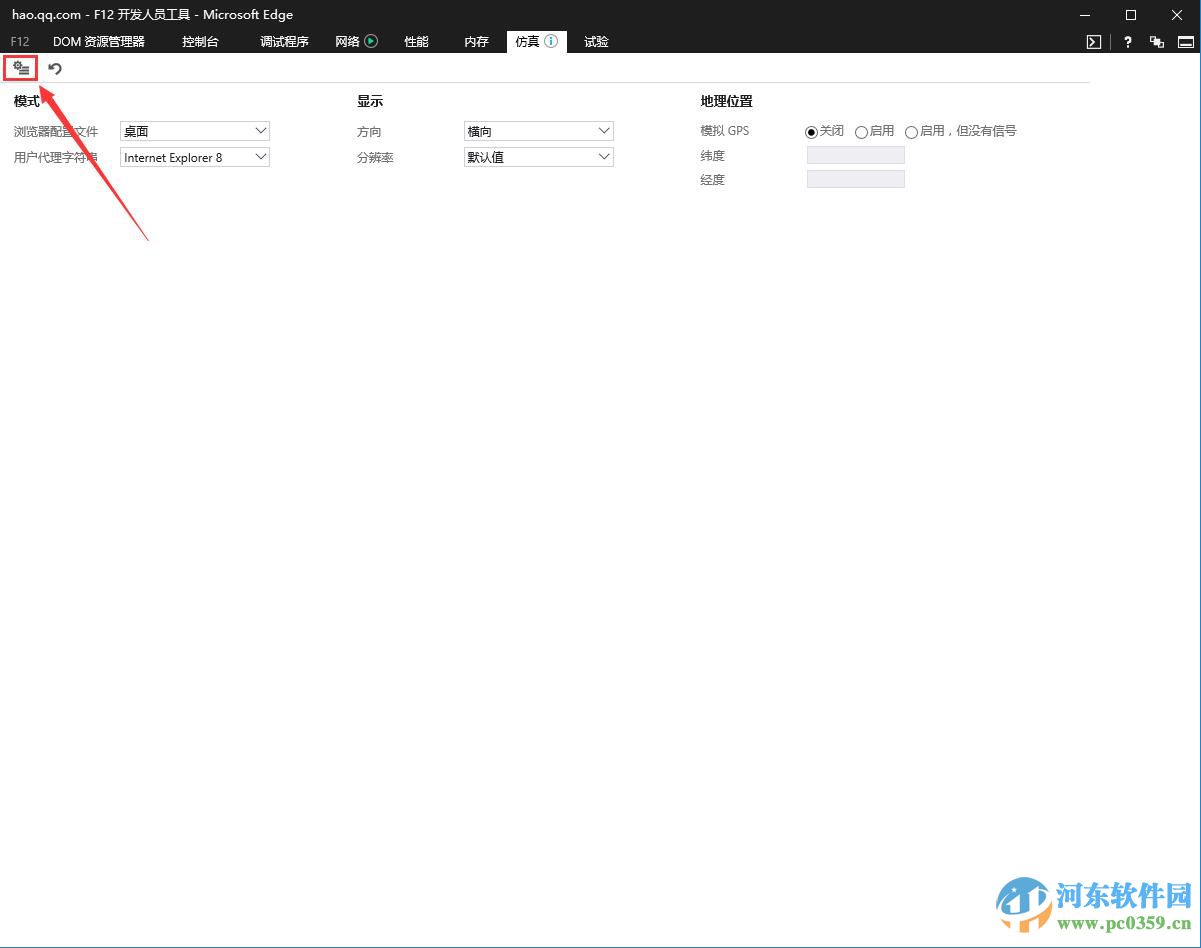Click the dock-to-bottom icon at top right
This screenshot has width=1201, height=948.
click(x=1186, y=42)
